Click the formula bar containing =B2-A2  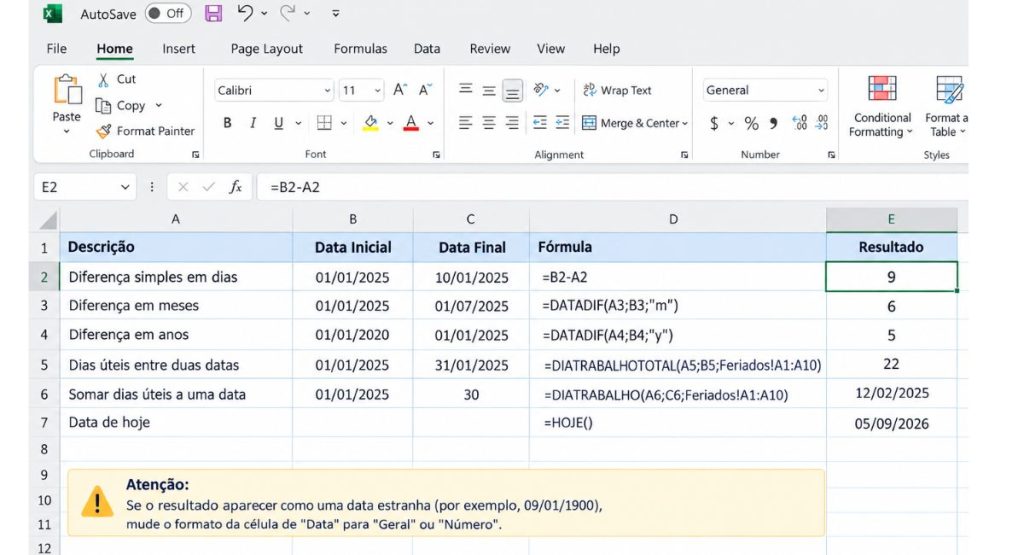(613, 187)
